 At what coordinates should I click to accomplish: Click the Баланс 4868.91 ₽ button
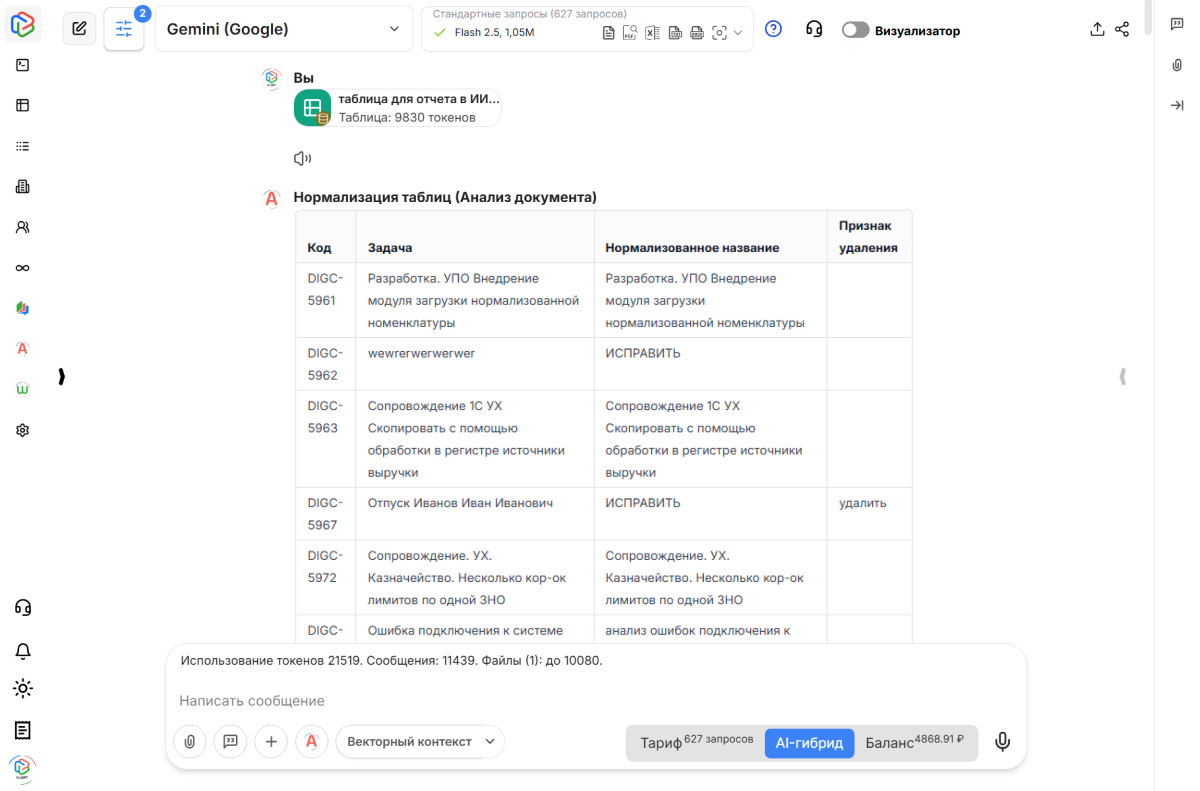pyautogui.click(x=915, y=742)
